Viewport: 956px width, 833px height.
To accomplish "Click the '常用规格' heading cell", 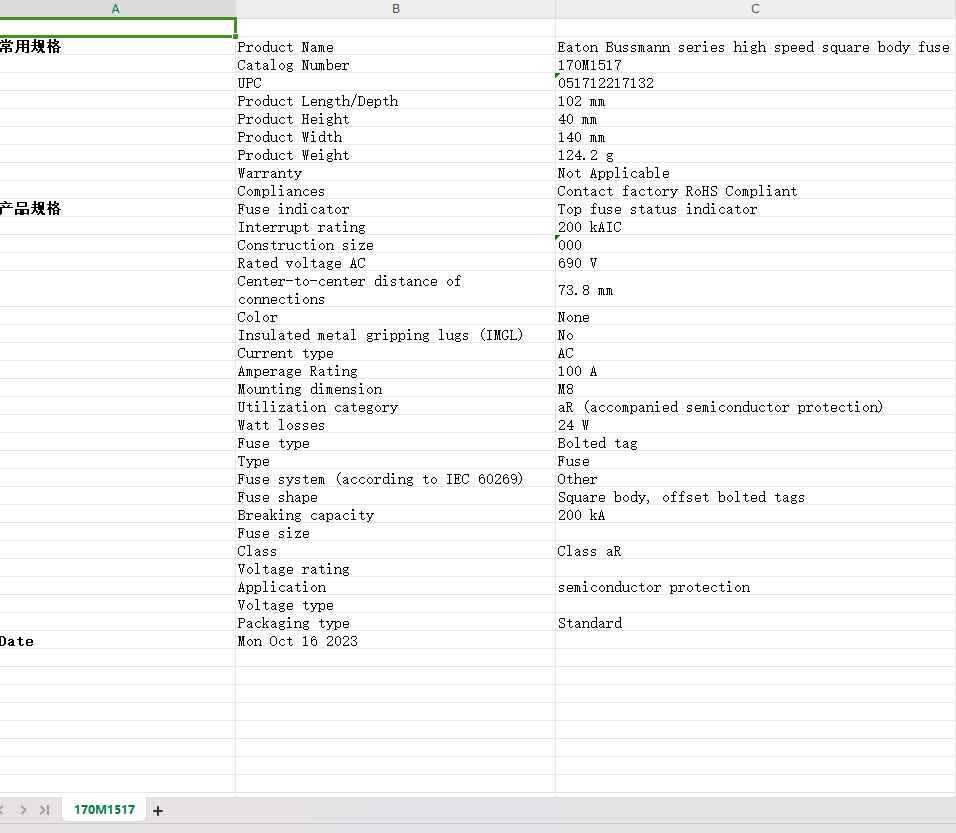I will coord(118,47).
